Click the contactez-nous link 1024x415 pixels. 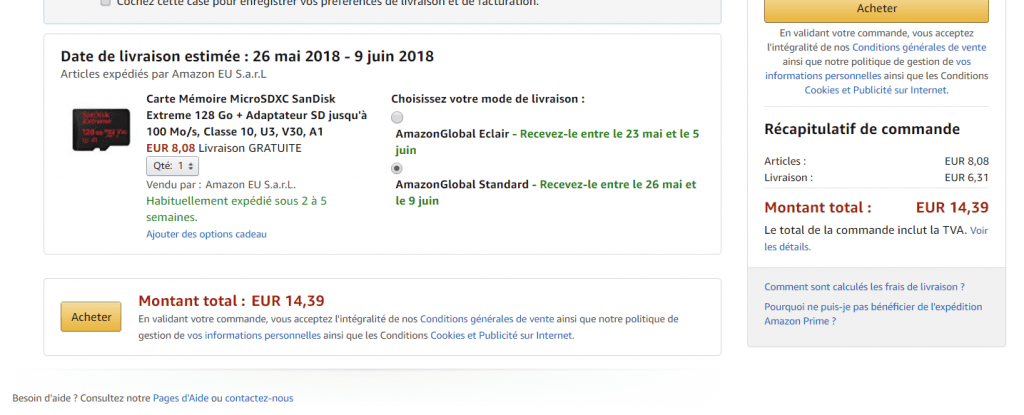point(259,398)
